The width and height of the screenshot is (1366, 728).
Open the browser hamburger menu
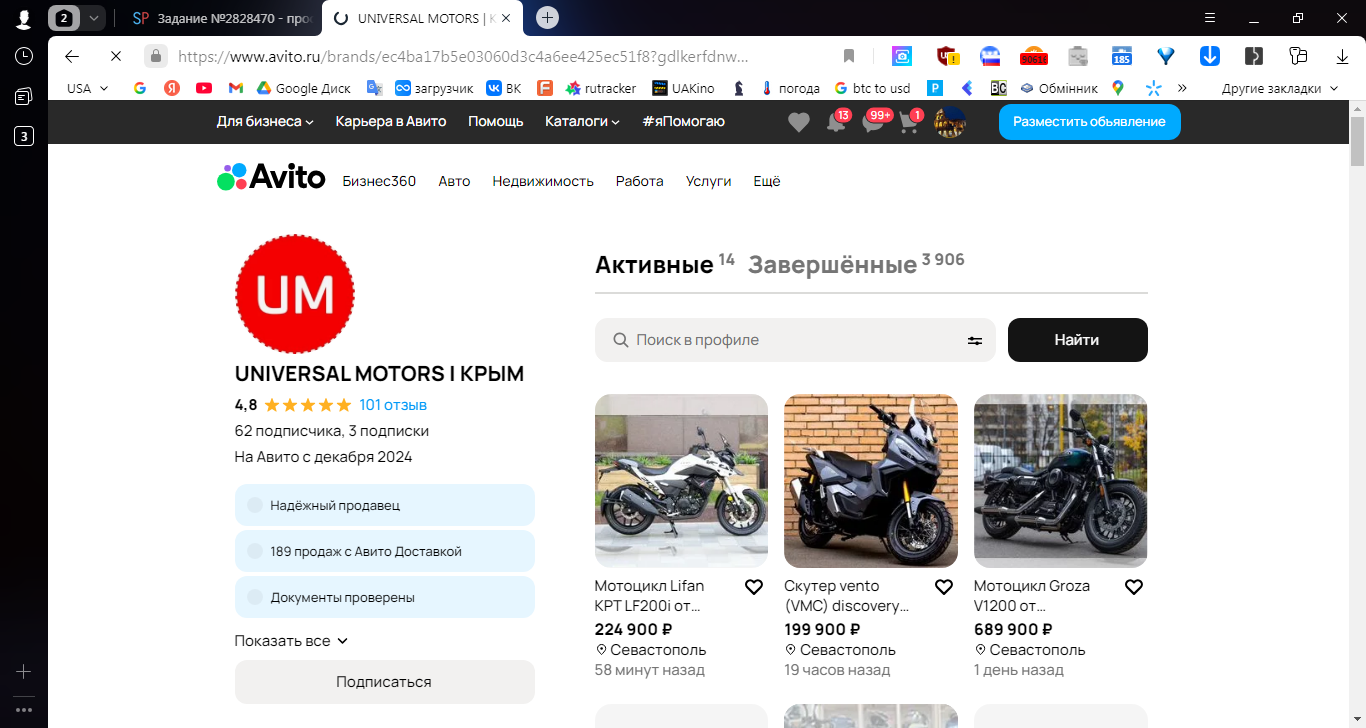pyautogui.click(x=1210, y=17)
